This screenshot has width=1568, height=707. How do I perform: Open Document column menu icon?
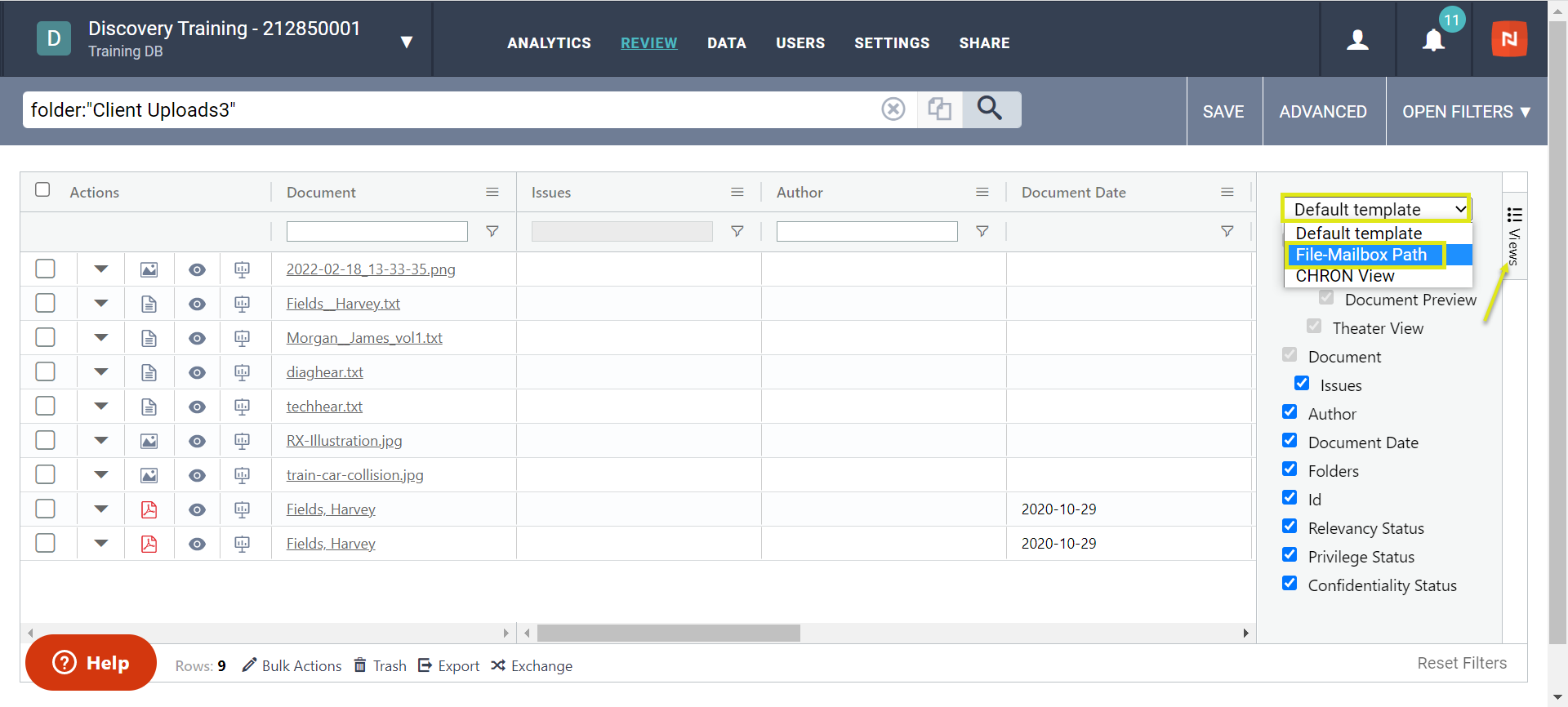coord(492,192)
